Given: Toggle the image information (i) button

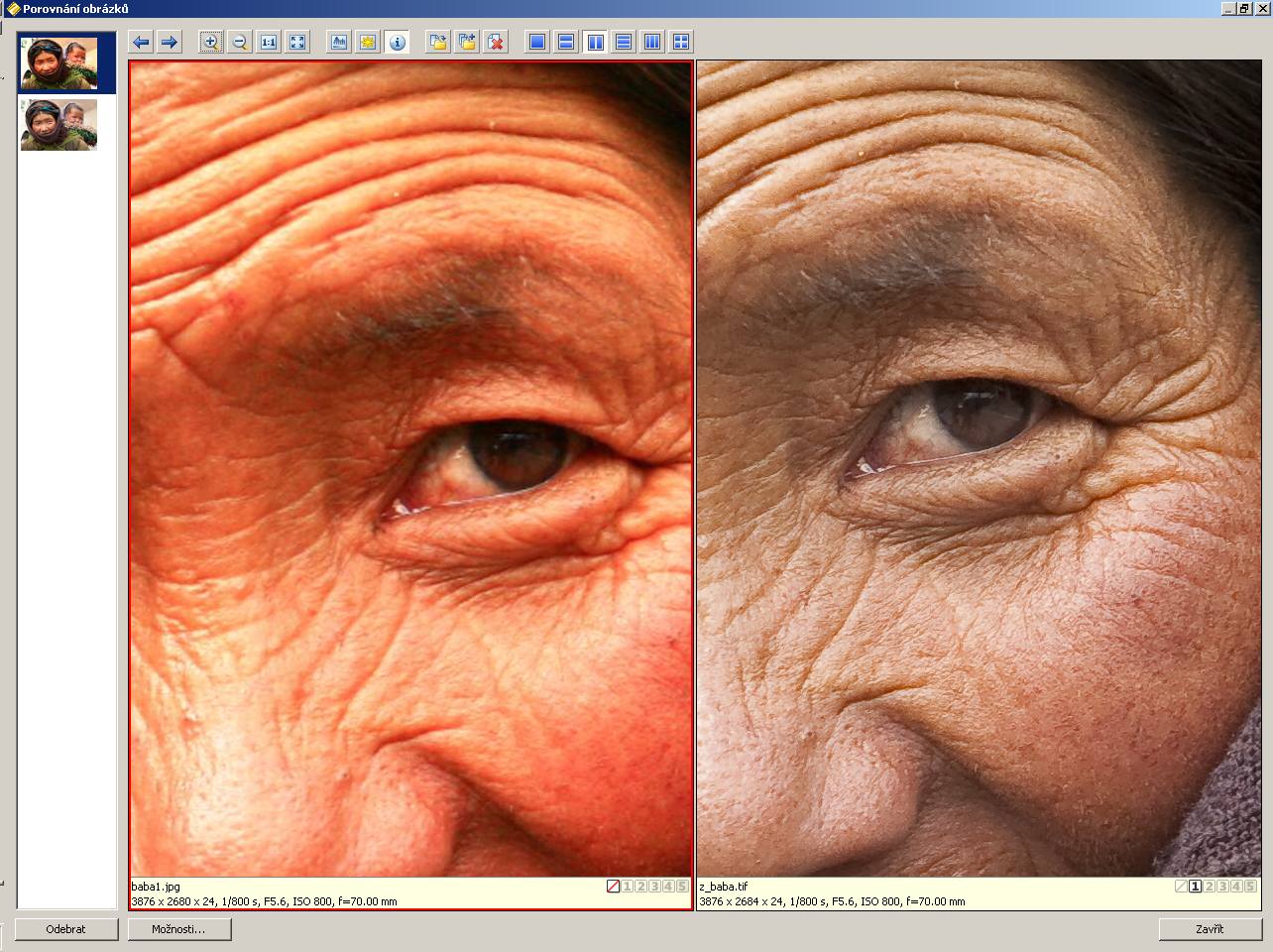Looking at the screenshot, I should point(397,42).
